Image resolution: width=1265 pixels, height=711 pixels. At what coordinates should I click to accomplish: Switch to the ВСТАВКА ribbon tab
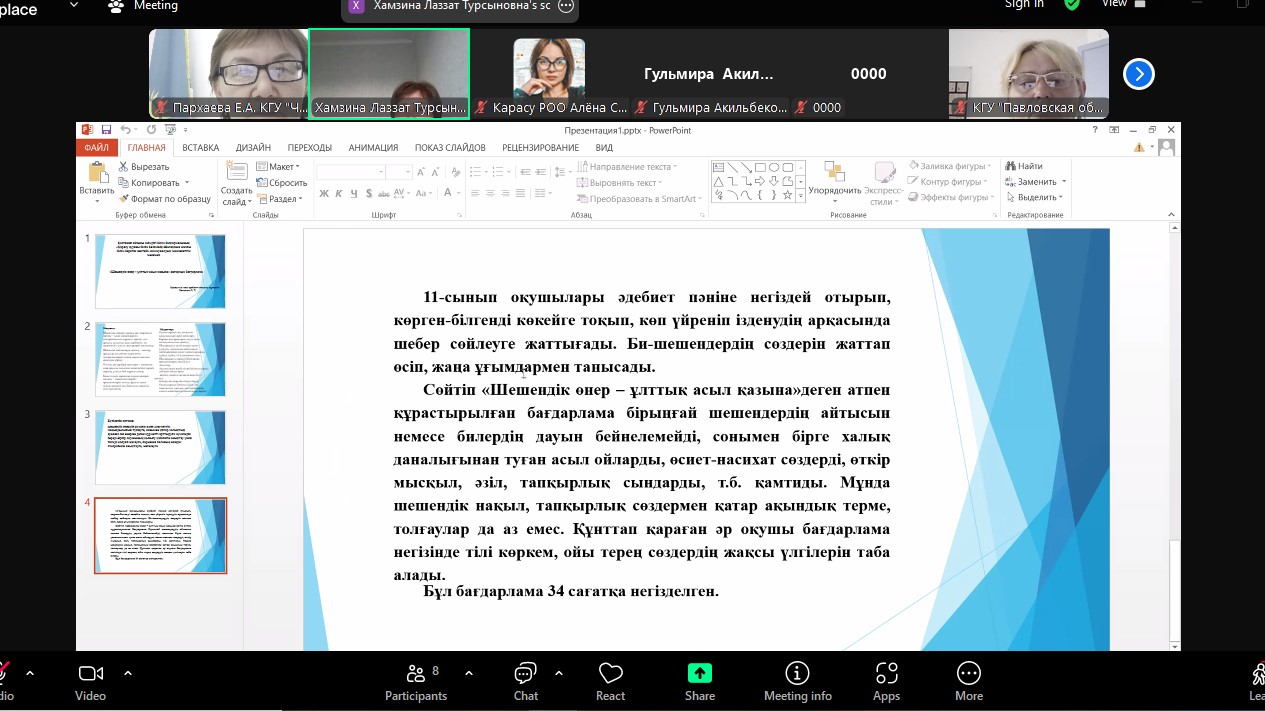tap(200, 148)
